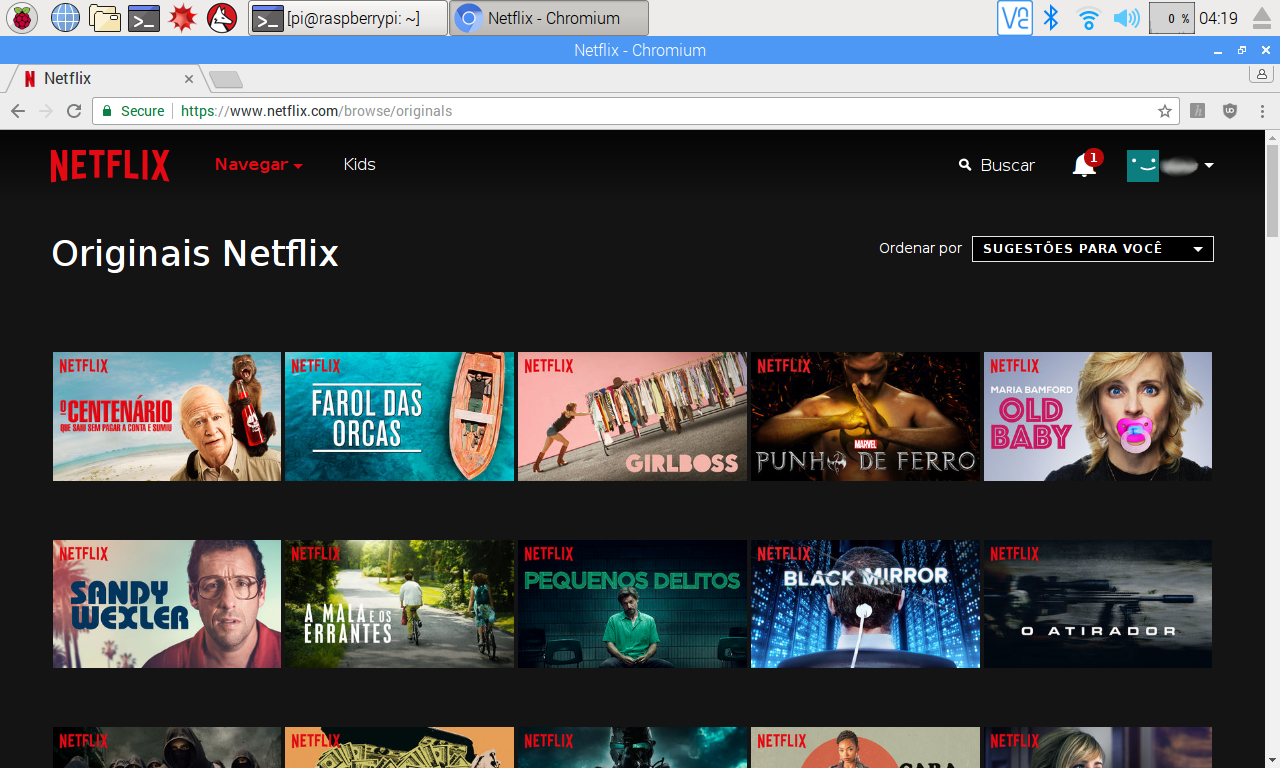
Task: Click the CPU usage monitor
Action: pos(1171,18)
